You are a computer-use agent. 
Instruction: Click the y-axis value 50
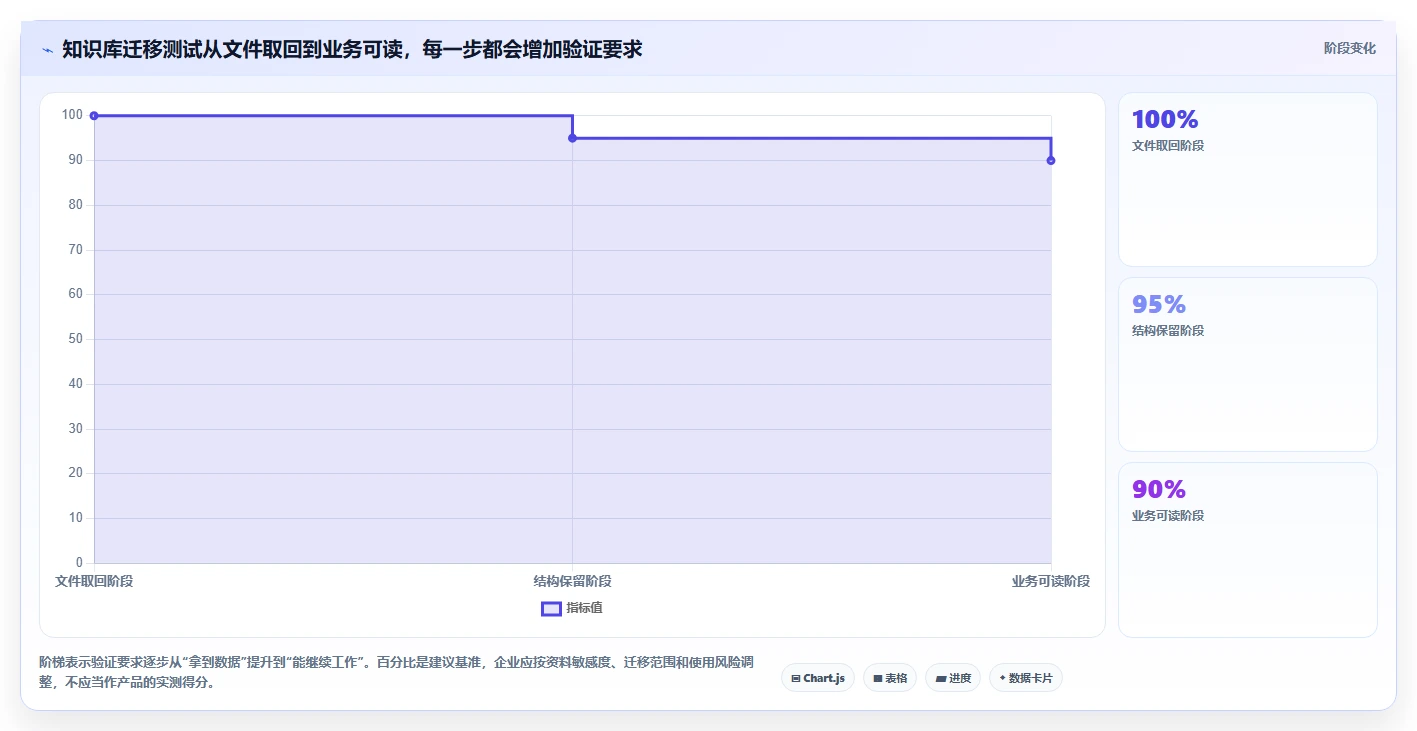click(75, 339)
